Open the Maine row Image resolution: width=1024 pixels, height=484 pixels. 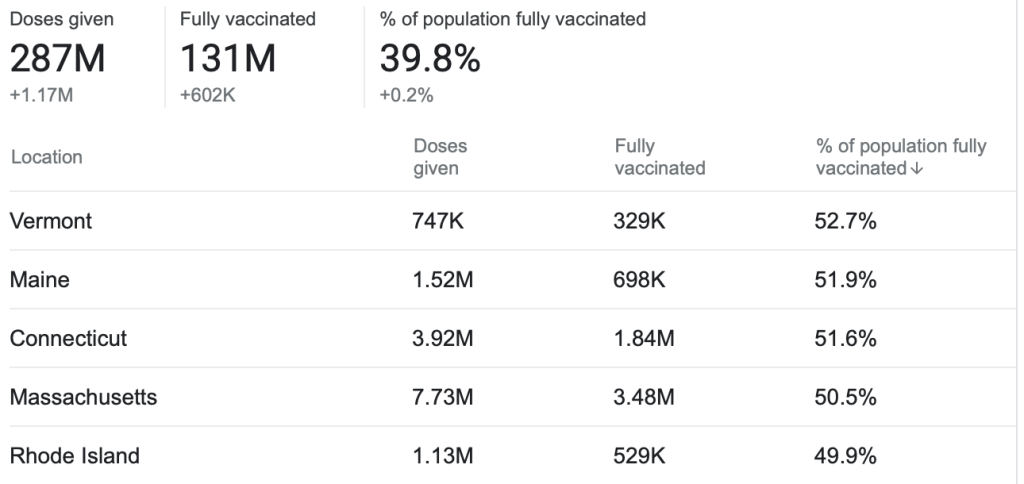click(x=40, y=281)
